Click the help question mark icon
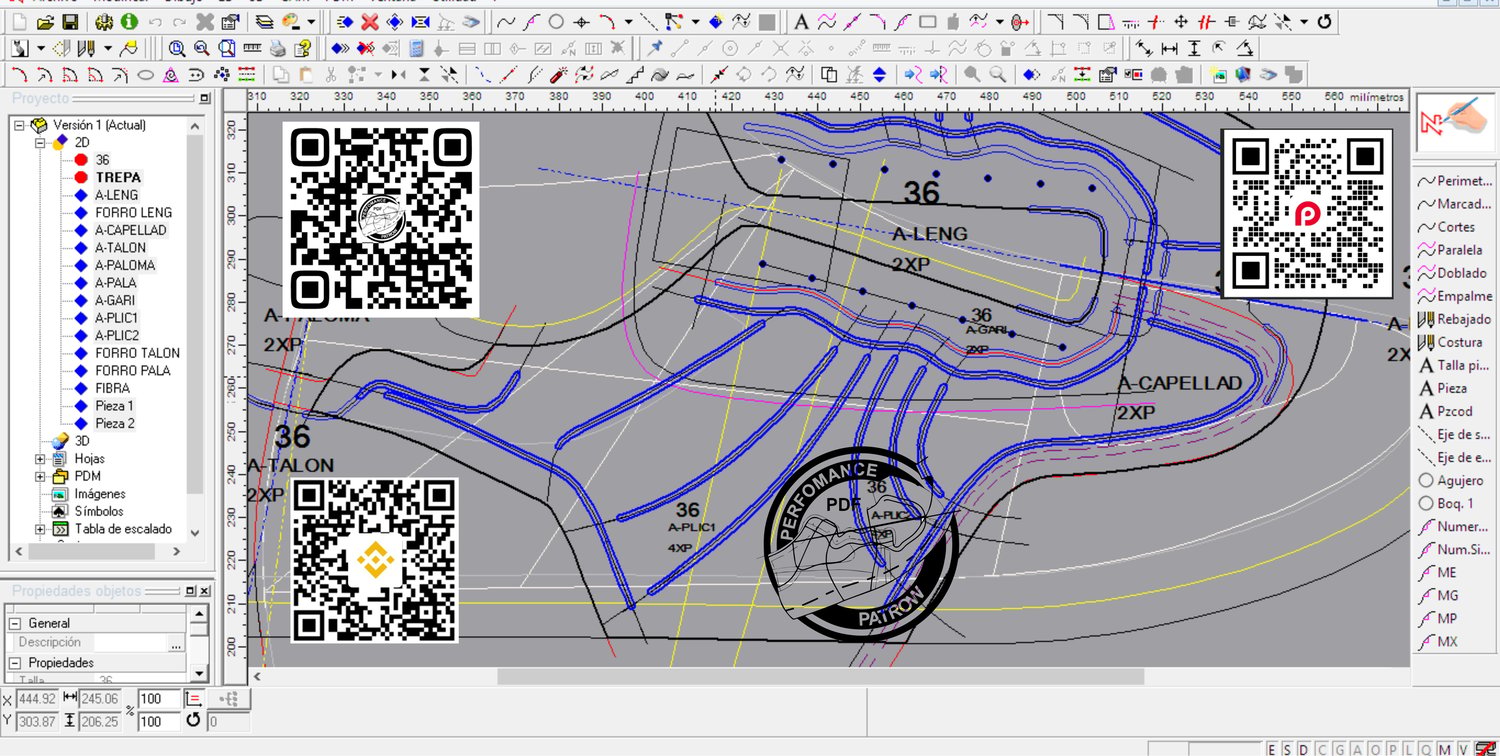1500x756 pixels. (303, 48)
